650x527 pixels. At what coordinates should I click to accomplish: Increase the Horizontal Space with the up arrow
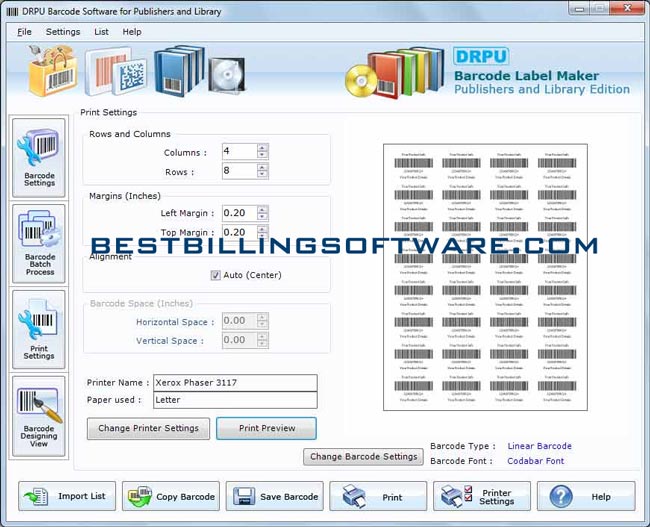pyautogui.click(x=262, y=317)
